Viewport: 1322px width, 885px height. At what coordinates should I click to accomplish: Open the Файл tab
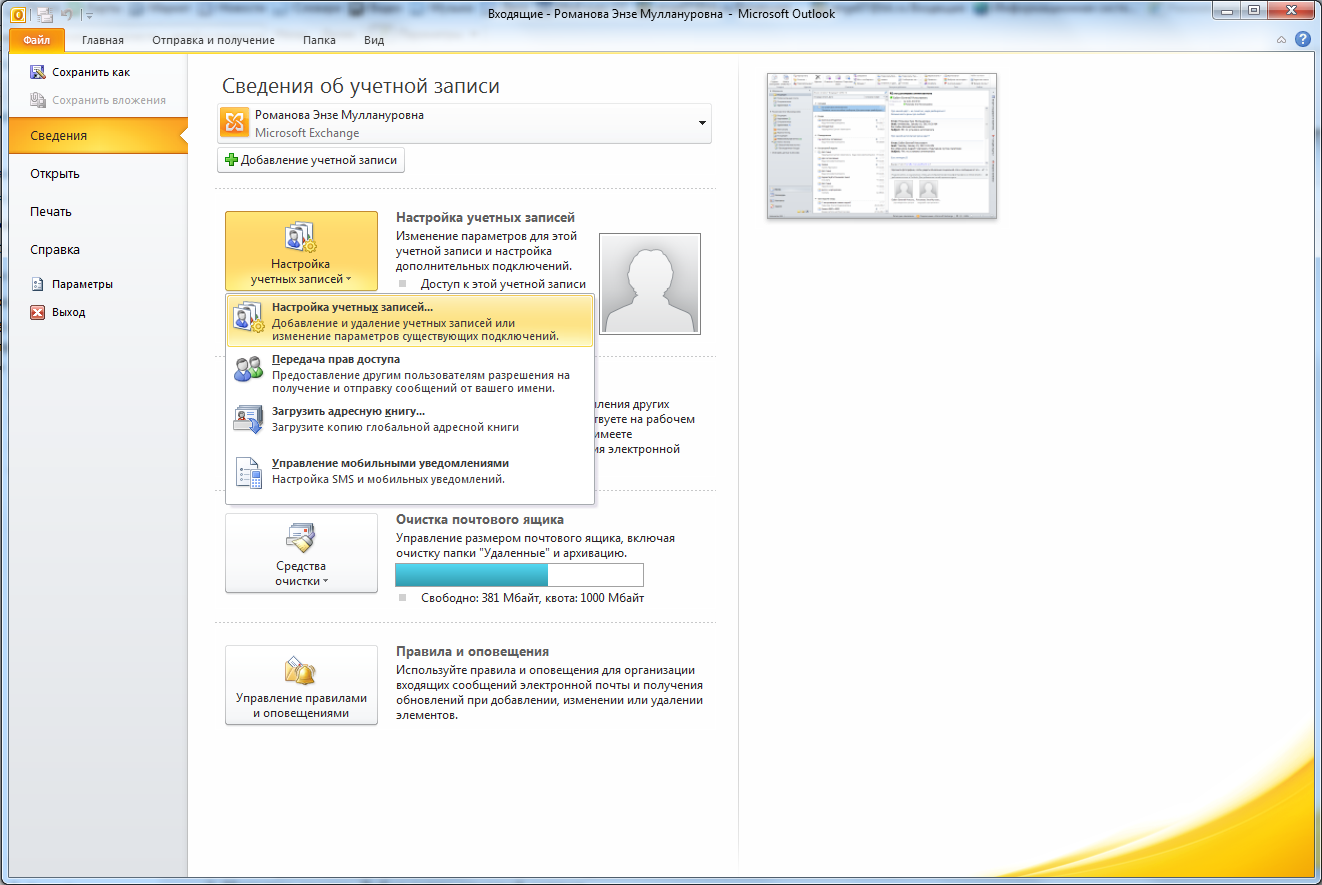pyautogui.click(x=38, y=40)
